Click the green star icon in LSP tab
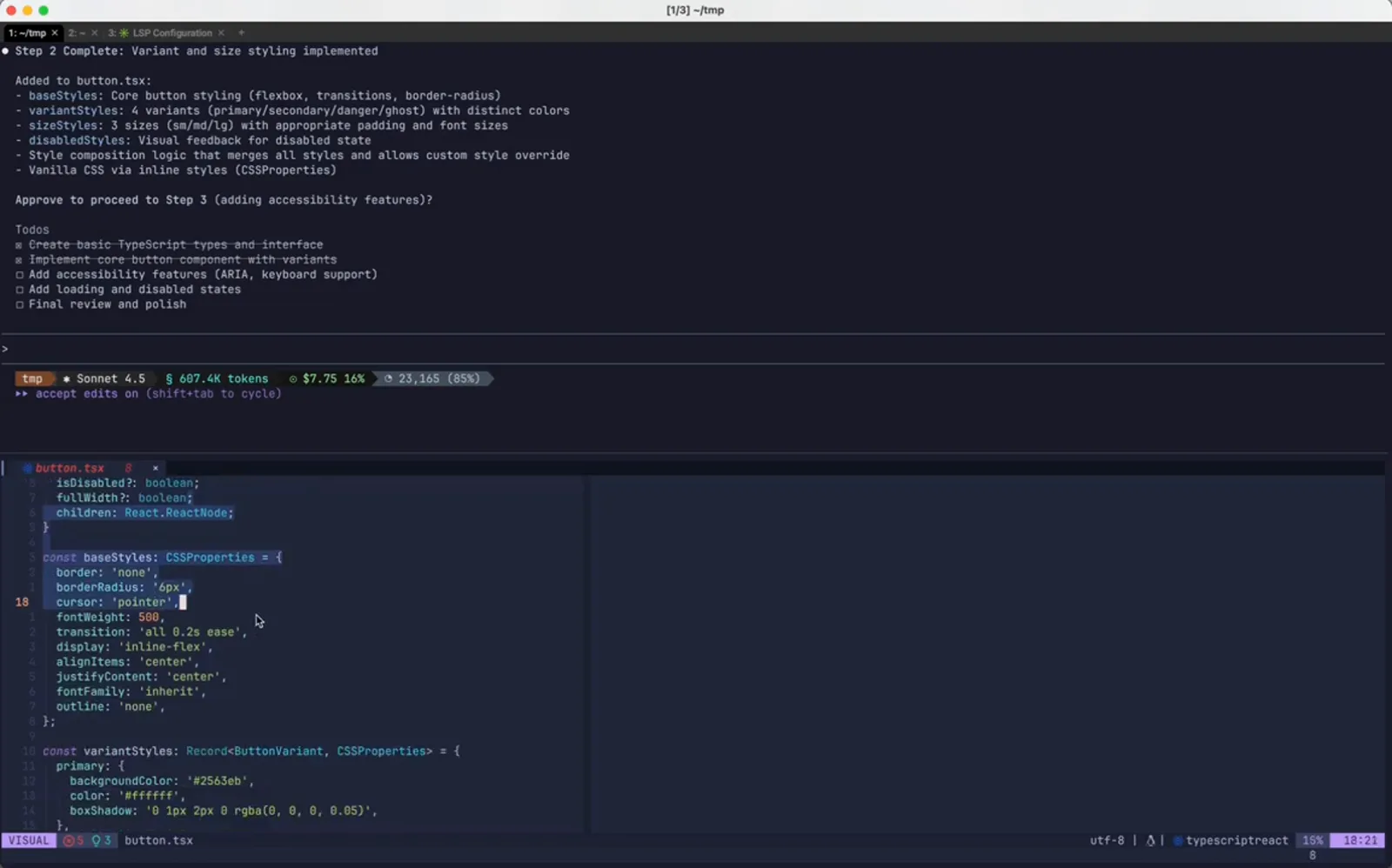The image size is (1392, 868). 124,33
